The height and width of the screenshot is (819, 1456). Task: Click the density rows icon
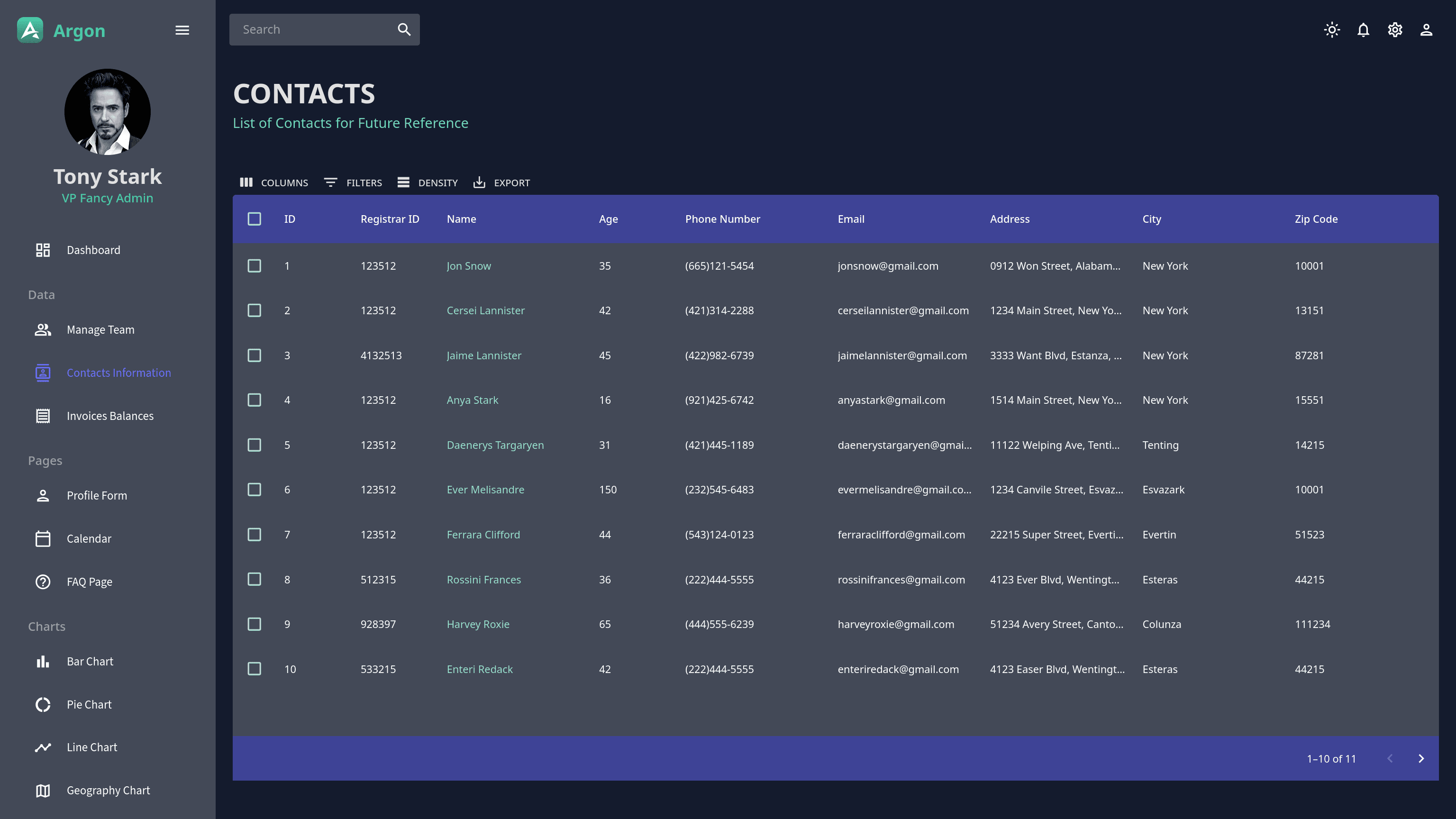403,182
